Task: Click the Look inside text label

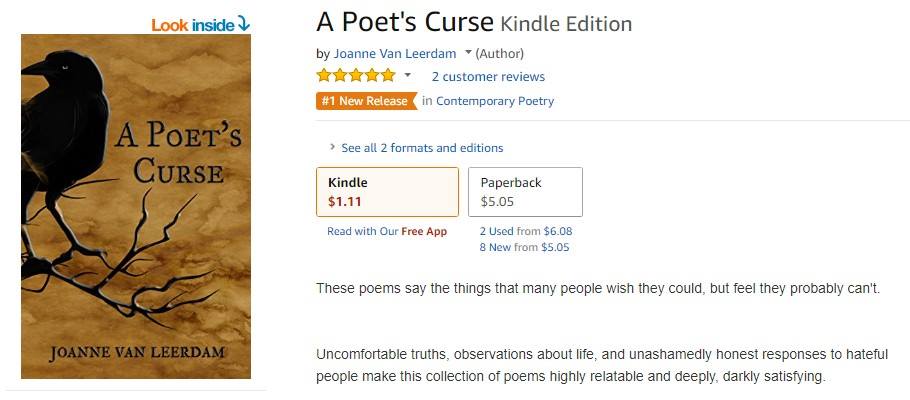Action: [x=194, y=24]
